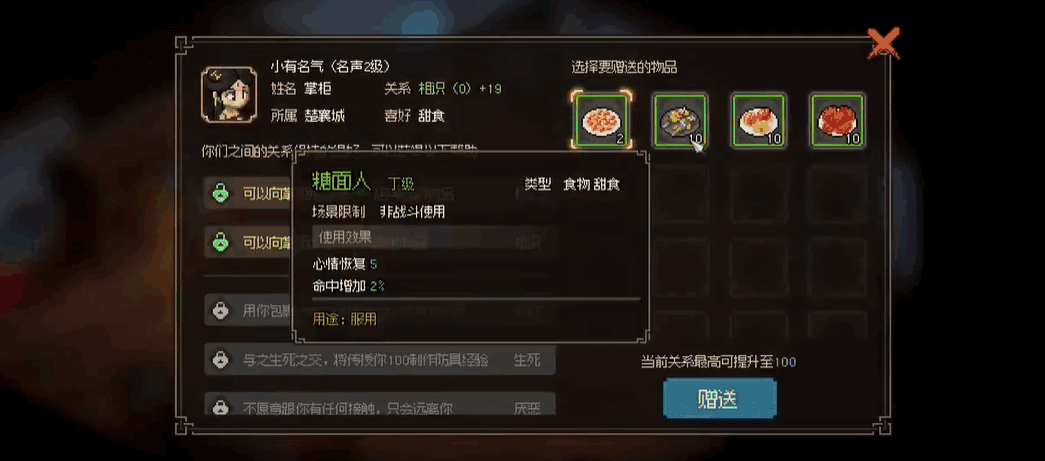
Task: Click the 当前关系最高可提升至100 text
Action: (718, 362)
